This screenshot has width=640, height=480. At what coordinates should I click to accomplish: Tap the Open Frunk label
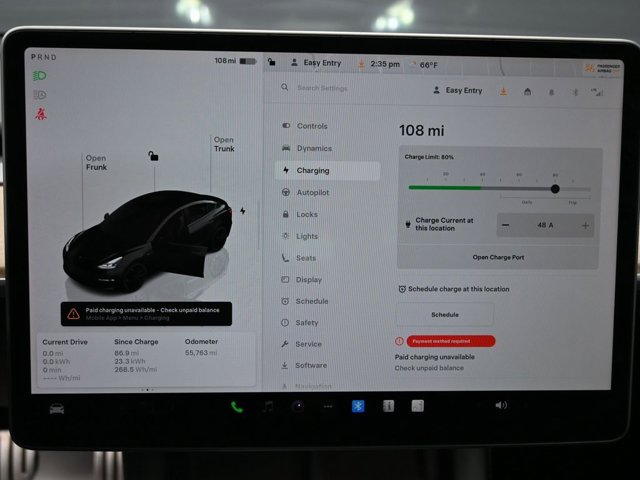click(x=96, y=162)
